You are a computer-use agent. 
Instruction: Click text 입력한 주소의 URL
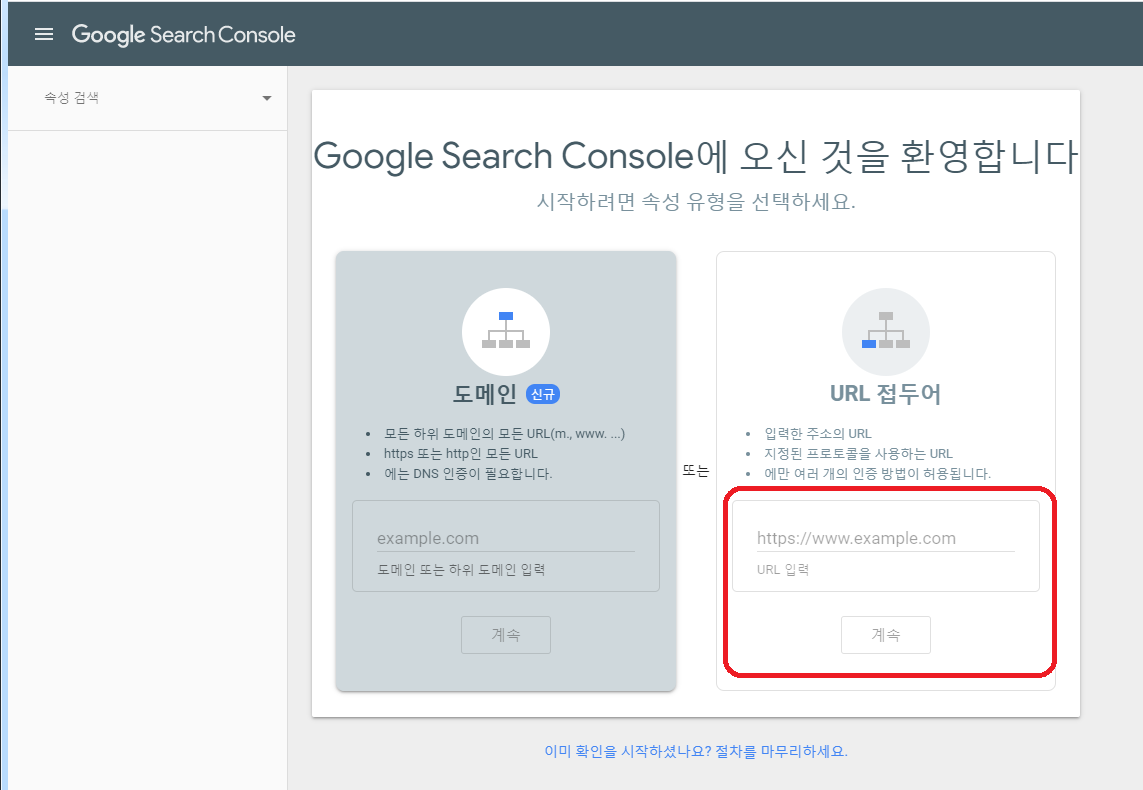(x=818, y=434)
